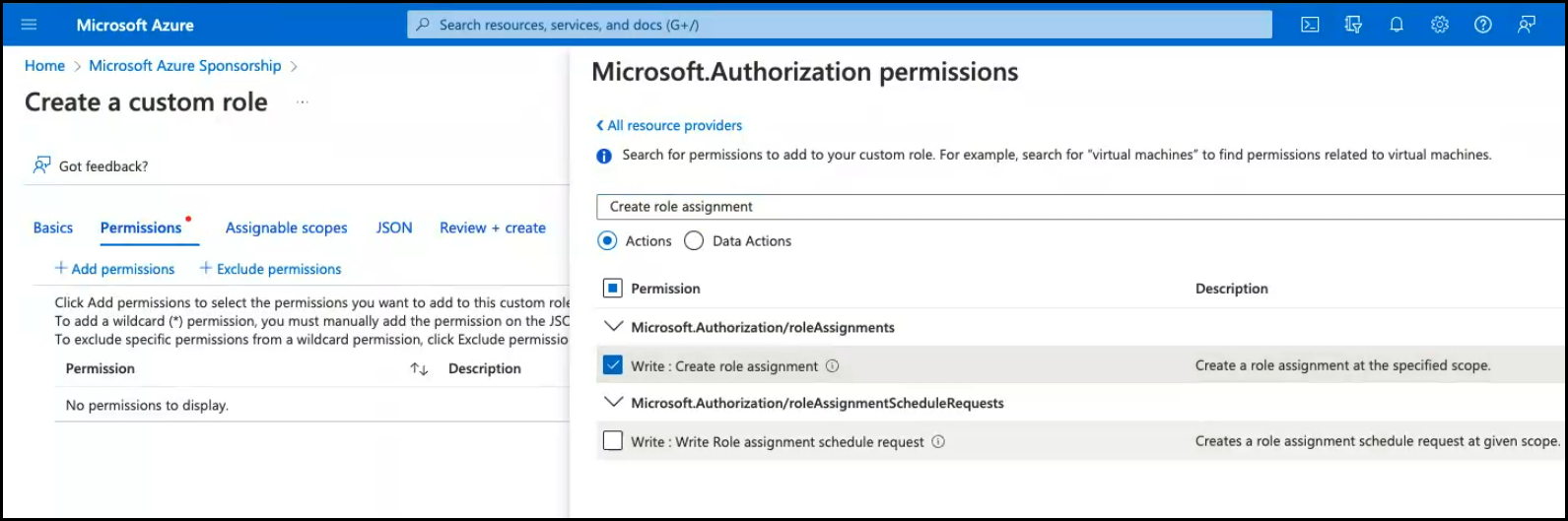This screenshot has width=1568, height=521.
Task: Open portal settings gear
Action: [1440, 25]
